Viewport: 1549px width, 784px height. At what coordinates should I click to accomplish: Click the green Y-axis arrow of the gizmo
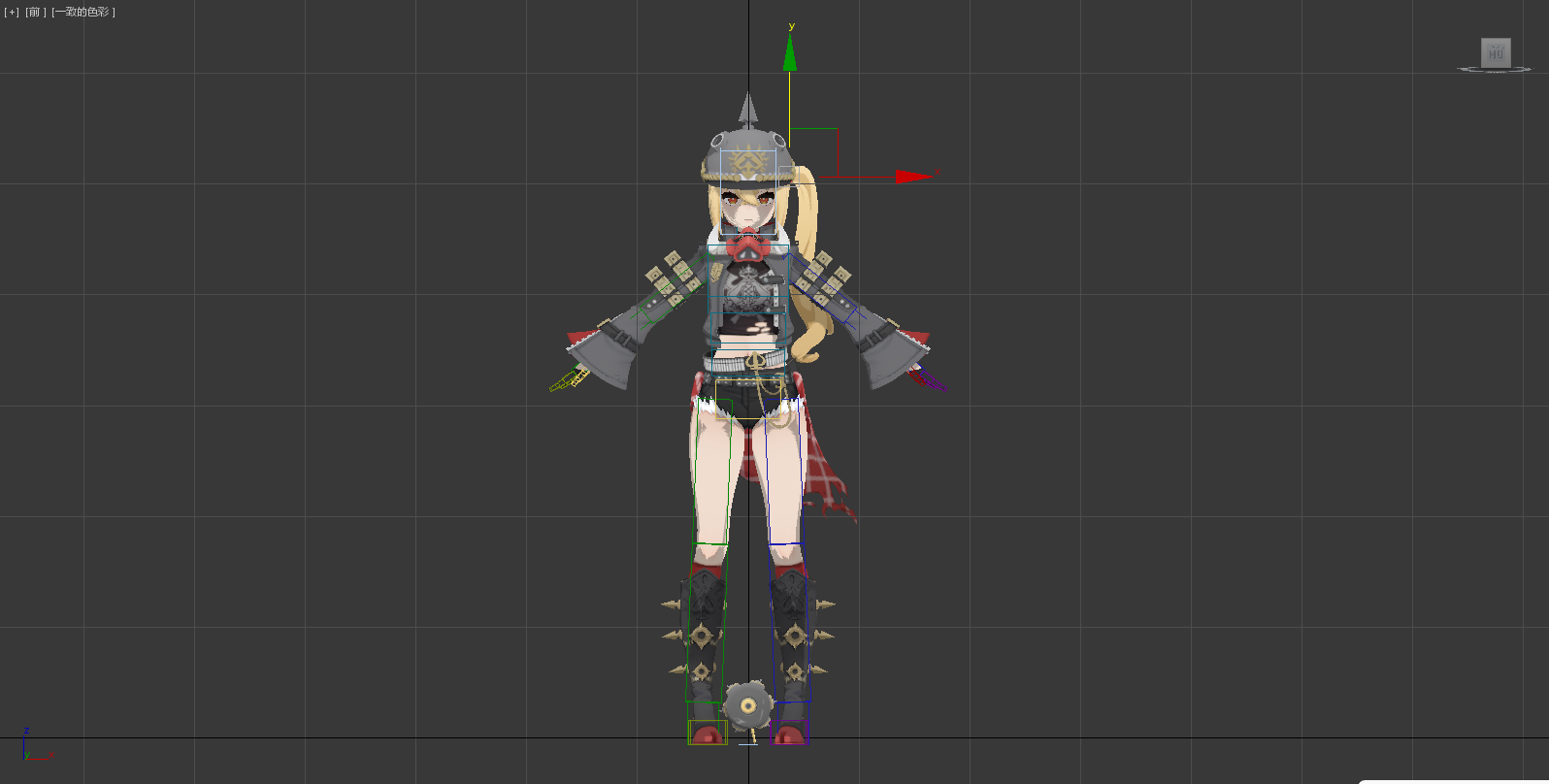click(790, 51)
